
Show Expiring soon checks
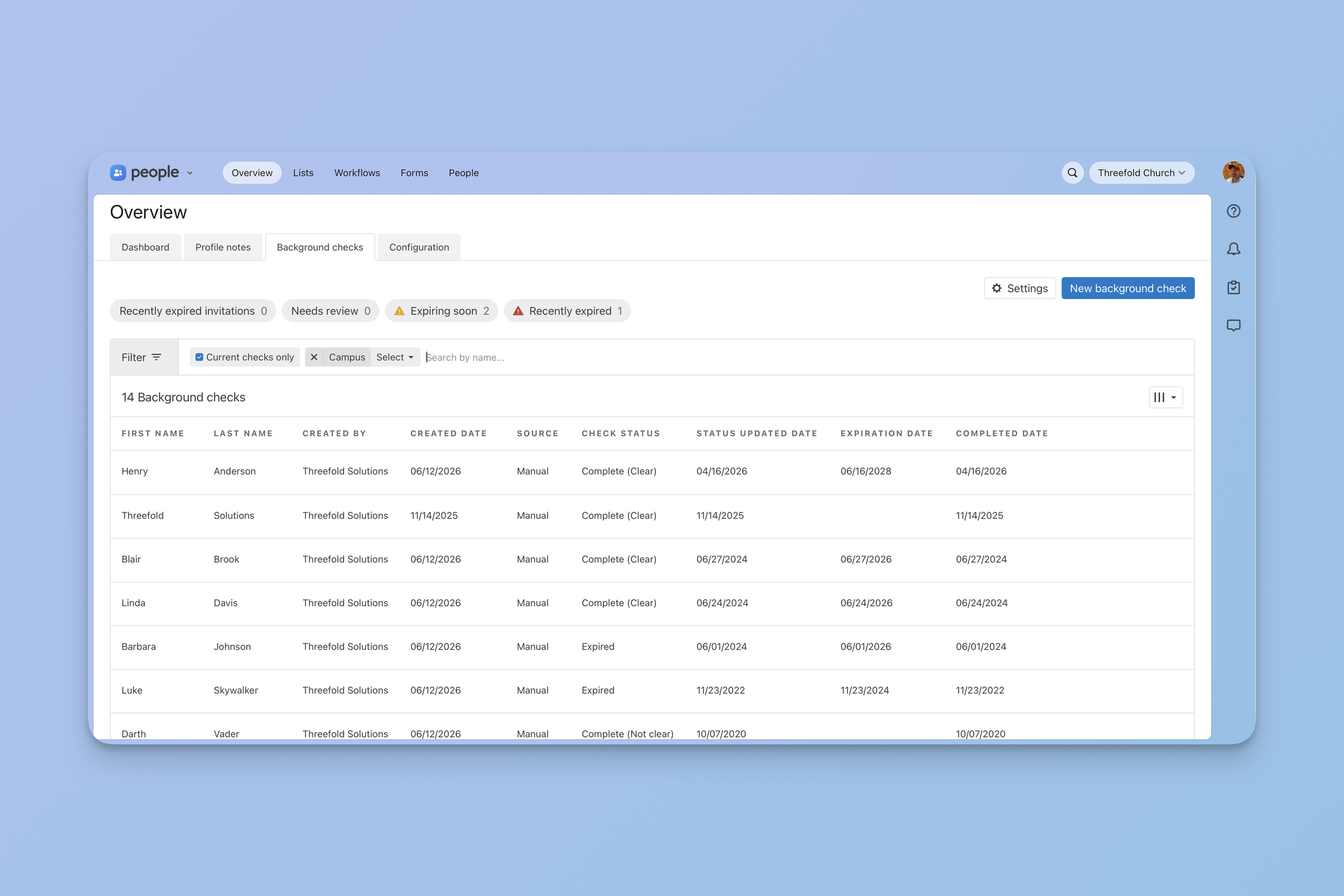tap(441, 311)
